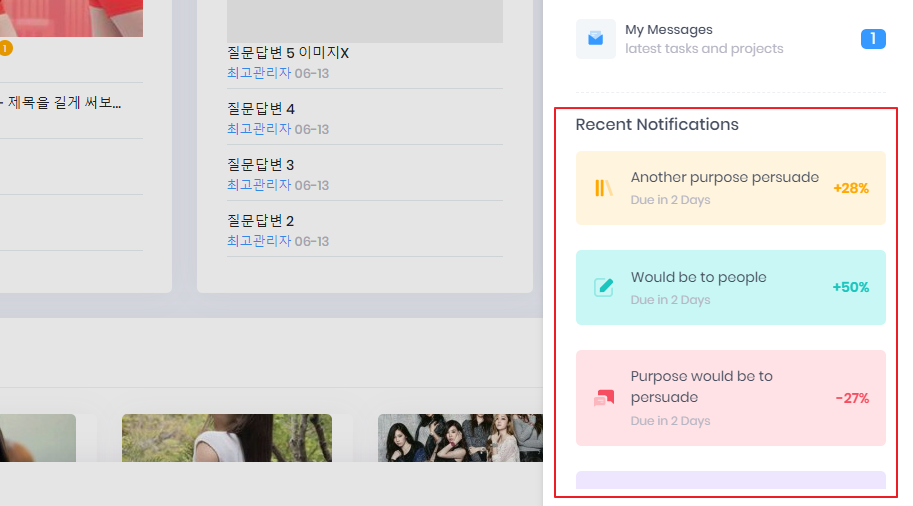
Task: Open the gallery thumbnail with woman in white outdoors
Action: (x=227, y=438)
